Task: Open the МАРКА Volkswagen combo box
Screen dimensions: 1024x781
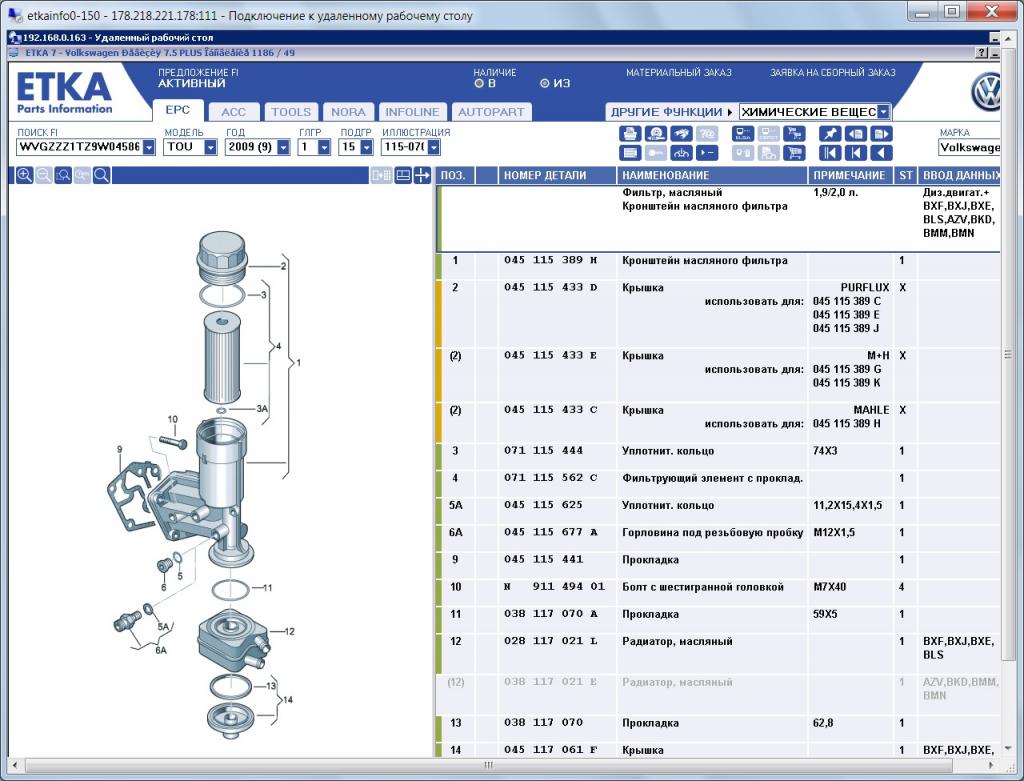Action: point(970,147)
